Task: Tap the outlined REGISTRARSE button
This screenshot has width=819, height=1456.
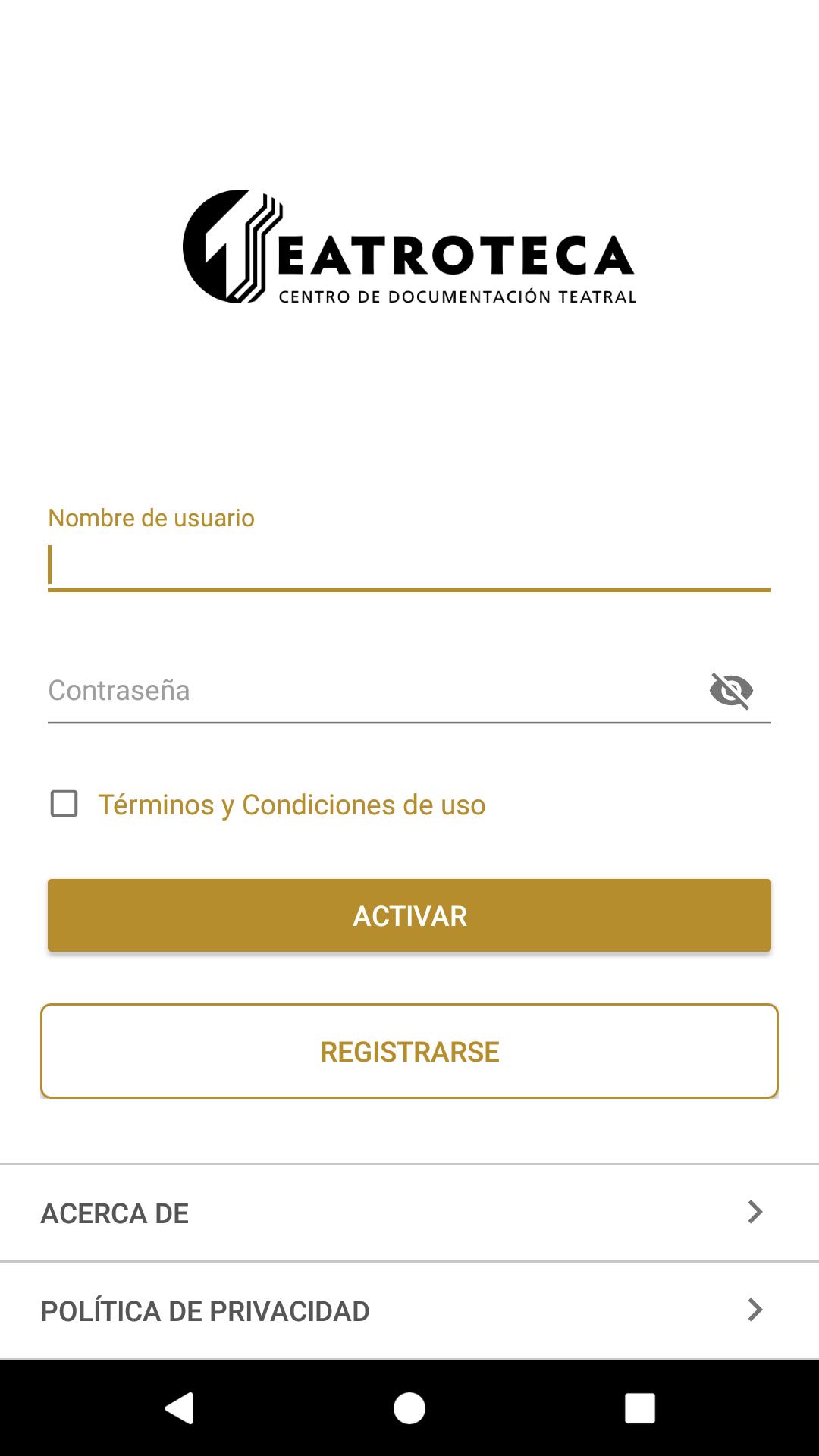Action: click(x=409, y=1051)
